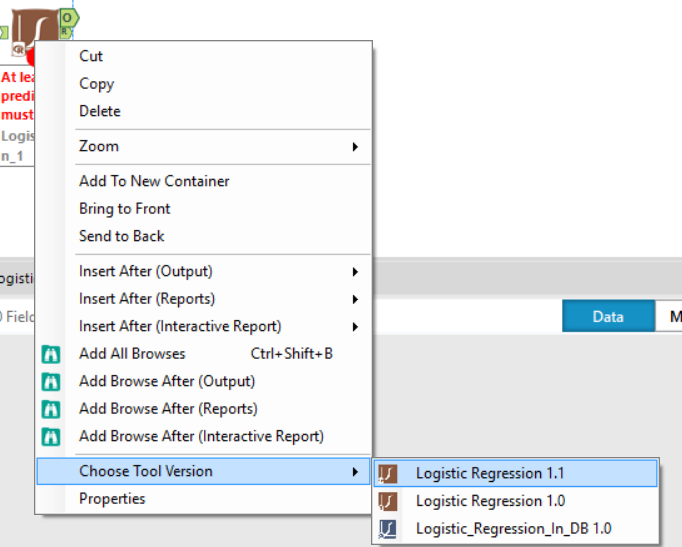This screenshot has width=682, height=547.
Task: Click binoculars icon for Add Browse After (Output)
Action: pyautogui.click(x=51, y=381)
